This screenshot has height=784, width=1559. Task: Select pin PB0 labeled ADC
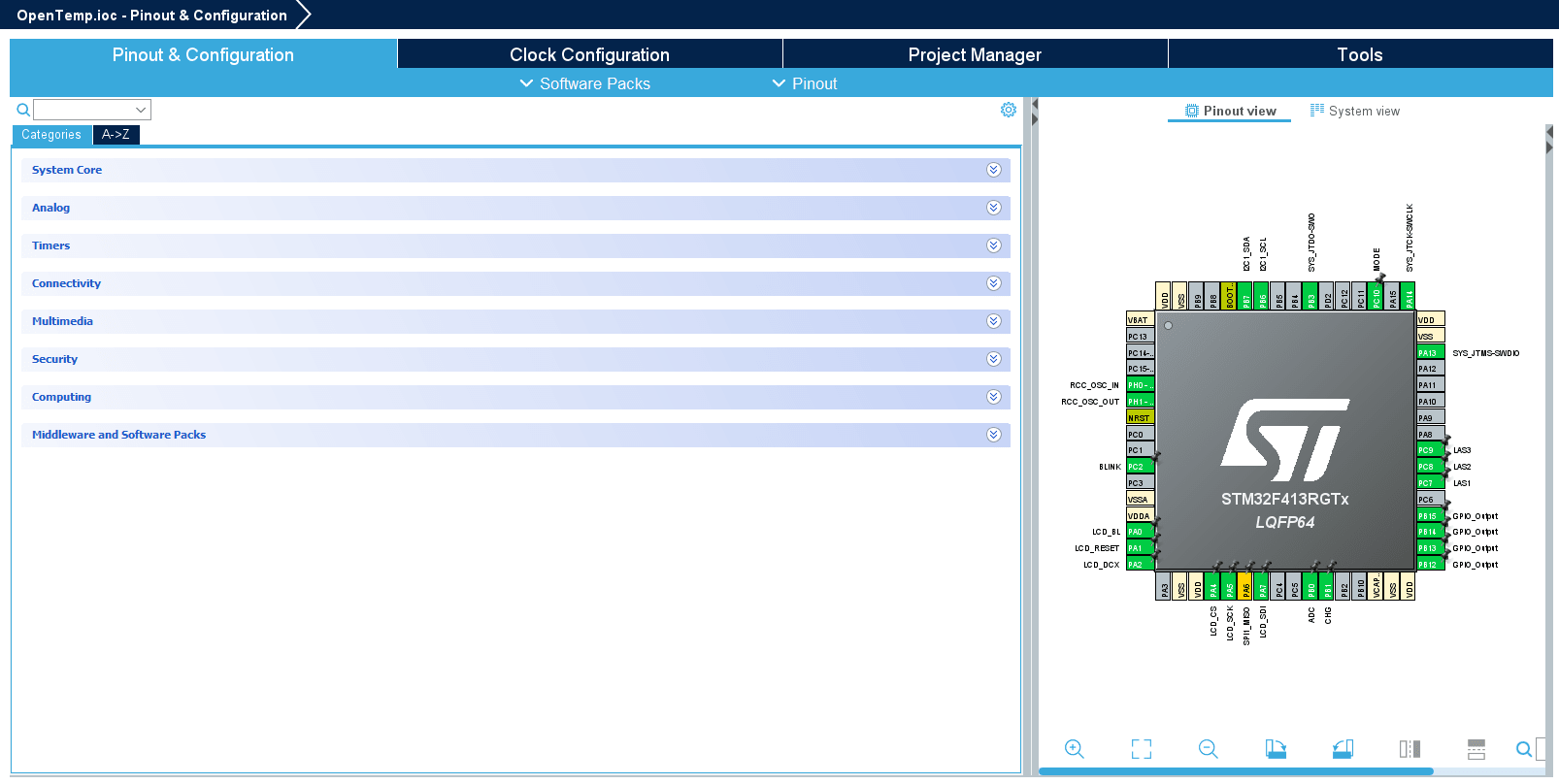point(1310,586)
